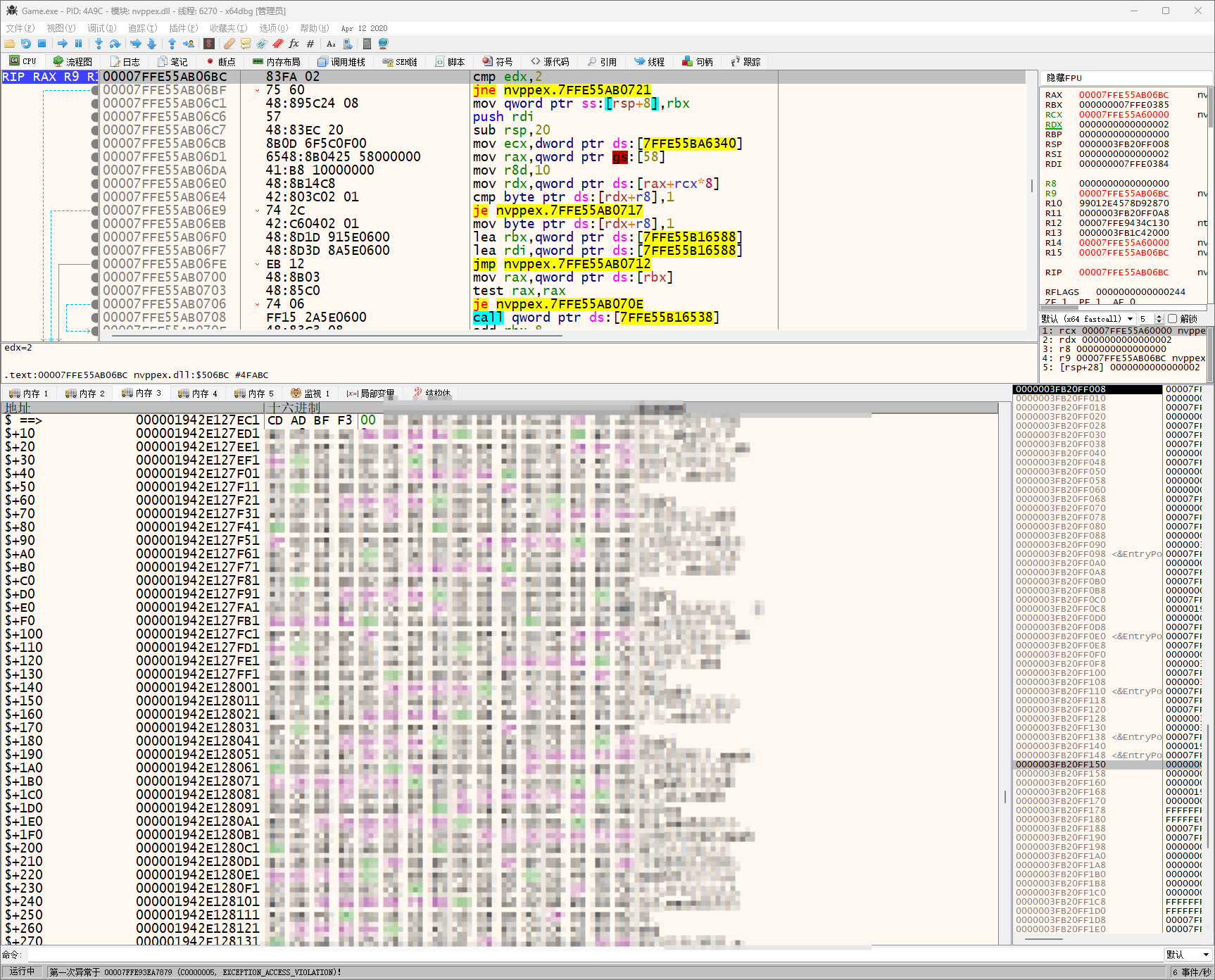The height and width of the screenshot is (980, 1215).
Task: Open the 收藏夹 menu
Action: point(228,28)
